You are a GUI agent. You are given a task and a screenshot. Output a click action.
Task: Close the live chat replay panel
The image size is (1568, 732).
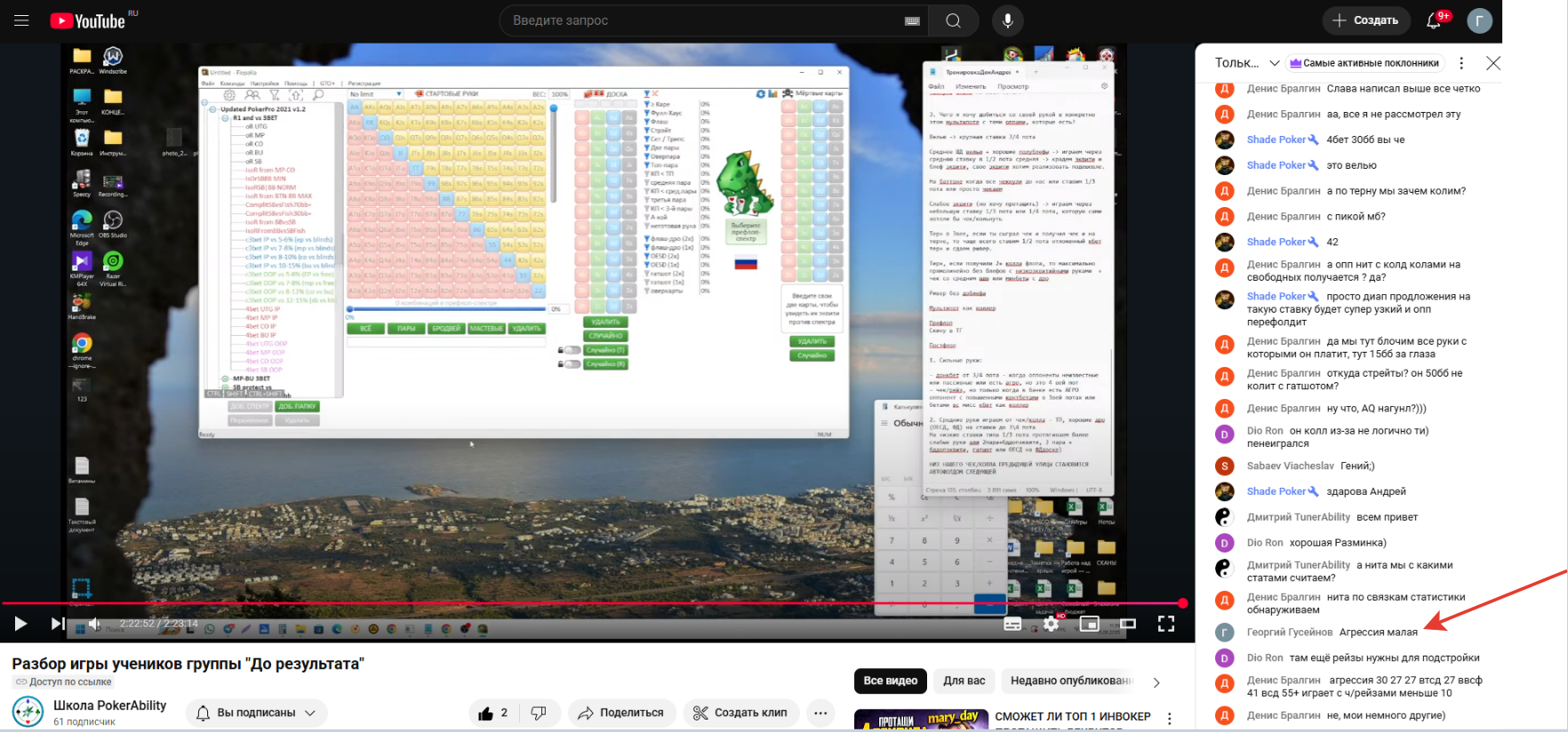1493,63
